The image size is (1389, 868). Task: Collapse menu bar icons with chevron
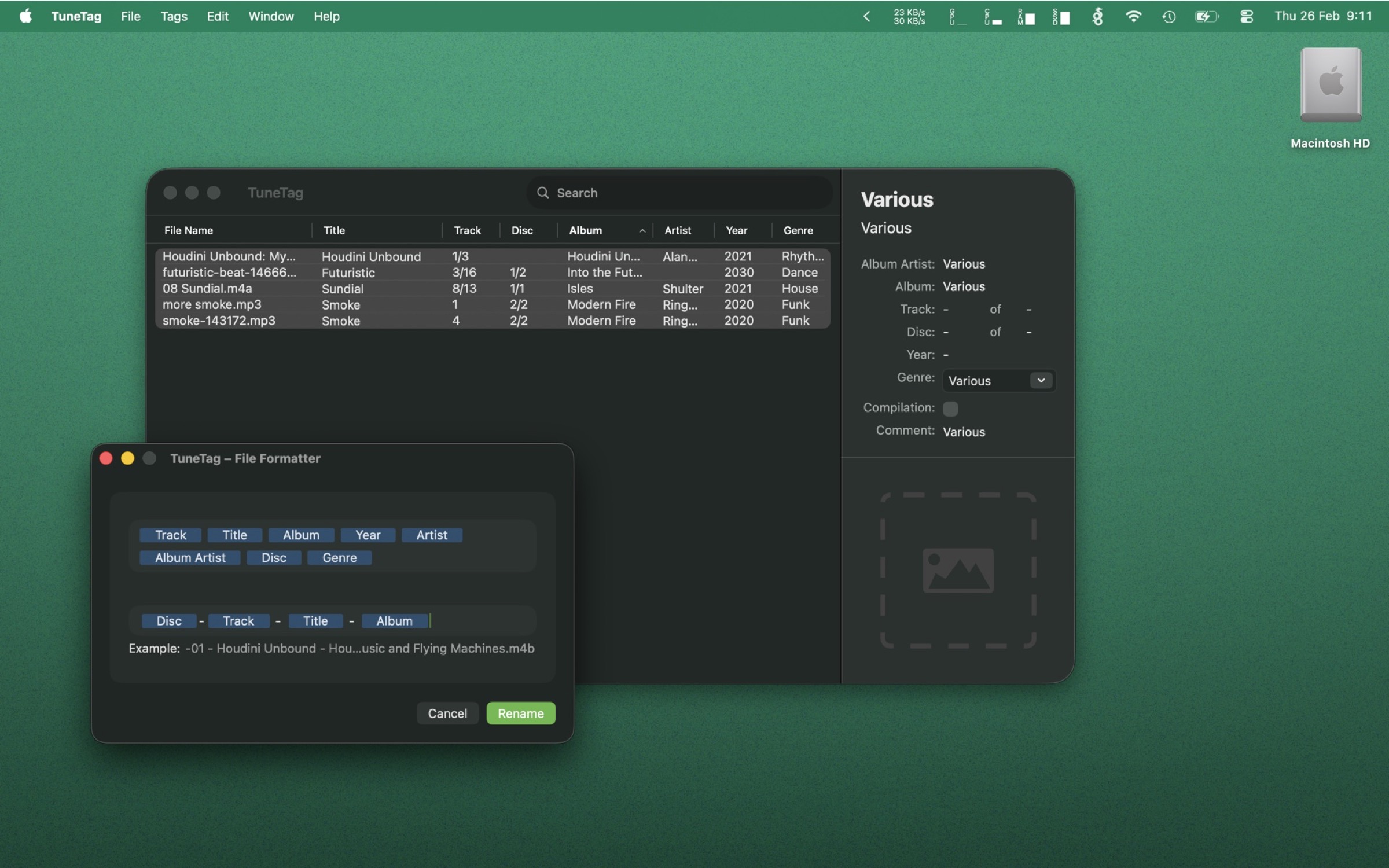[x=866, y=17]
